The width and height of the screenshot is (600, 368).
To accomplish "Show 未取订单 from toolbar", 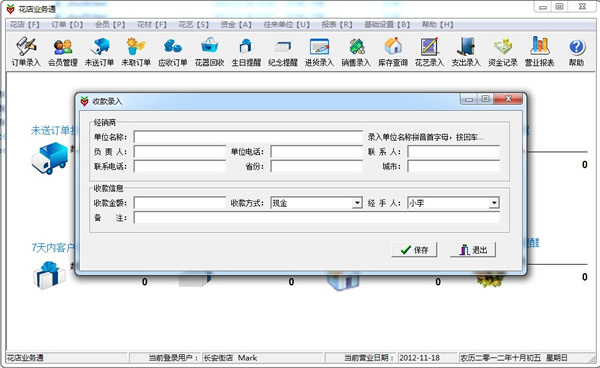I will (x=136, y=52).
